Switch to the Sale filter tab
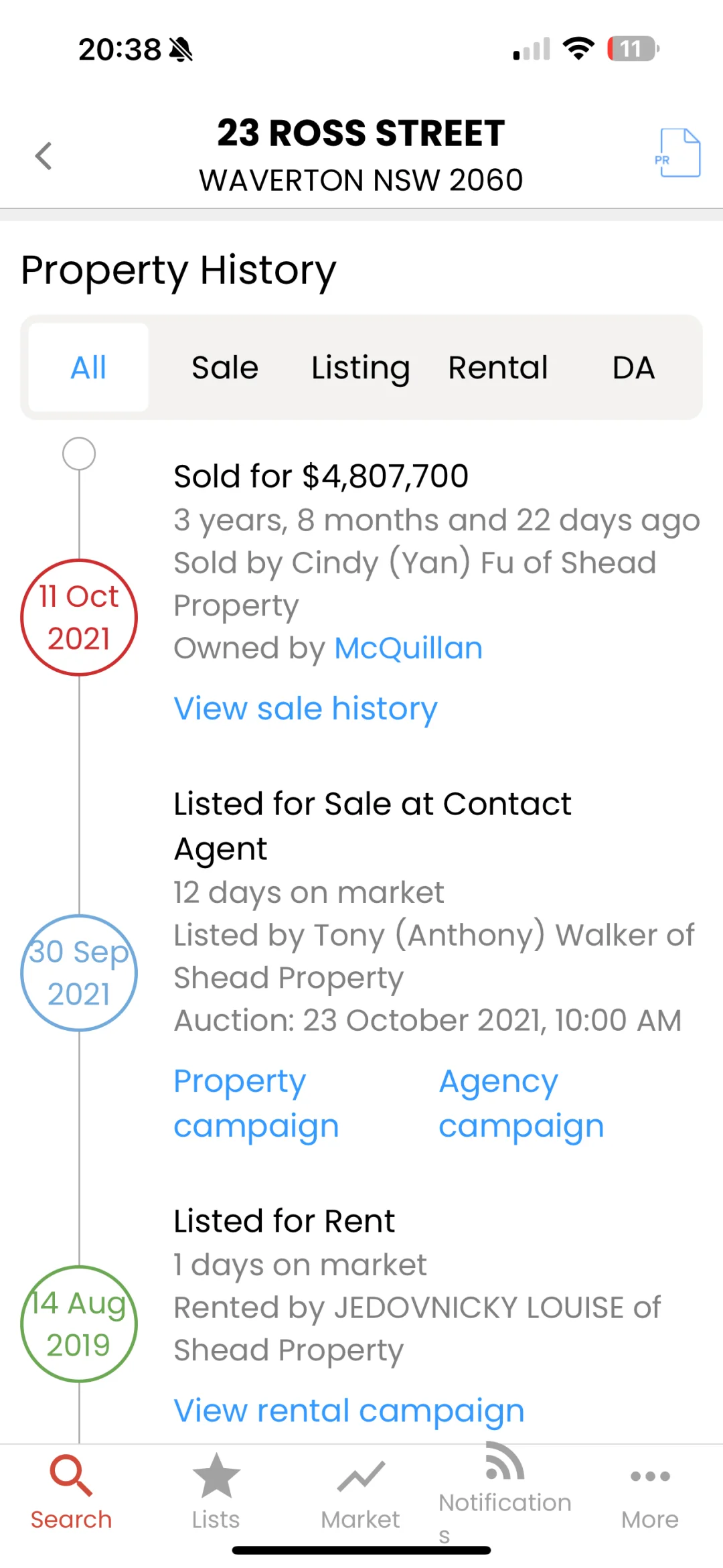 [225, 367]
